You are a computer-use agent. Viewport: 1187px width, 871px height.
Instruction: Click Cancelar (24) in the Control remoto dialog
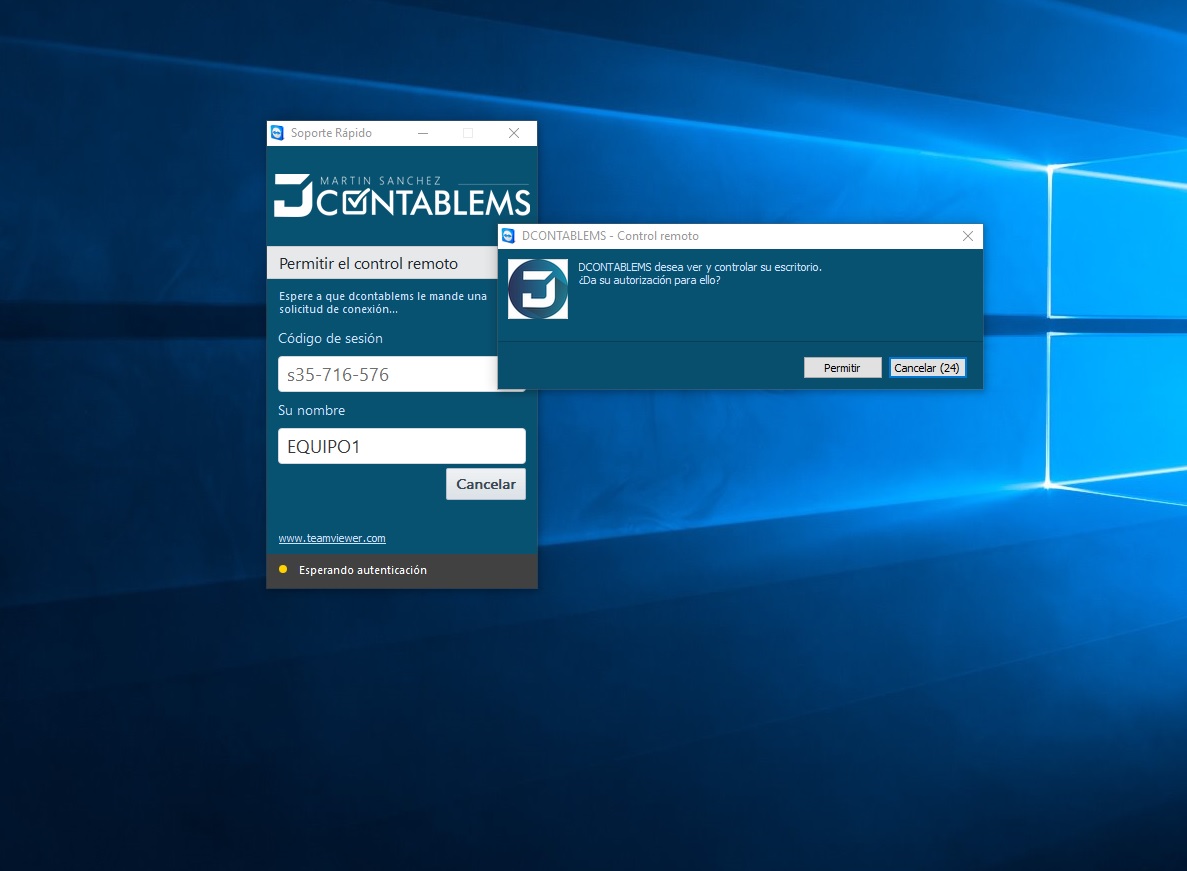coord(927,368)
